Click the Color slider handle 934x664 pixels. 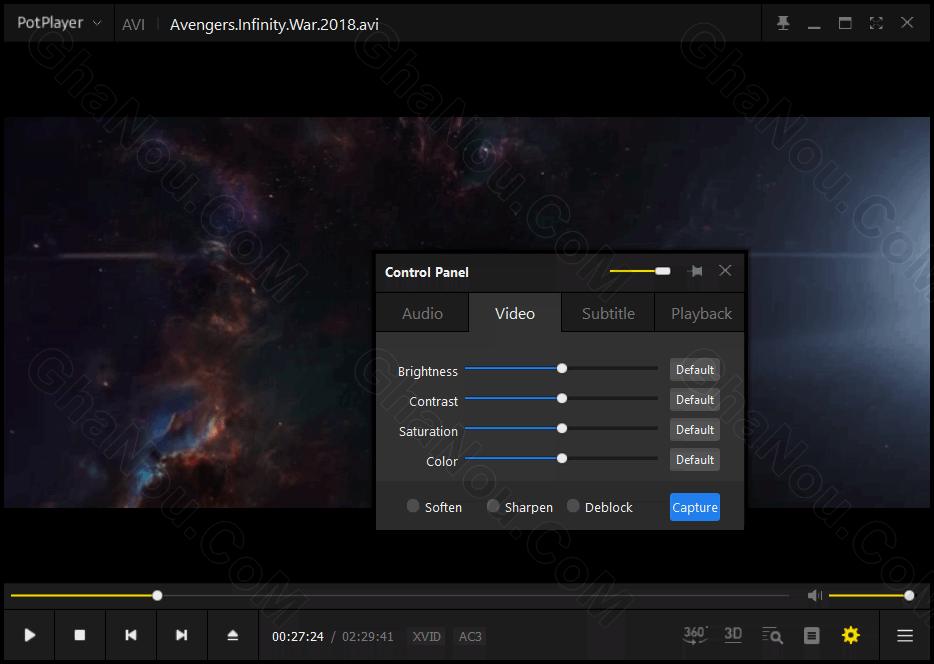point(562,459)
